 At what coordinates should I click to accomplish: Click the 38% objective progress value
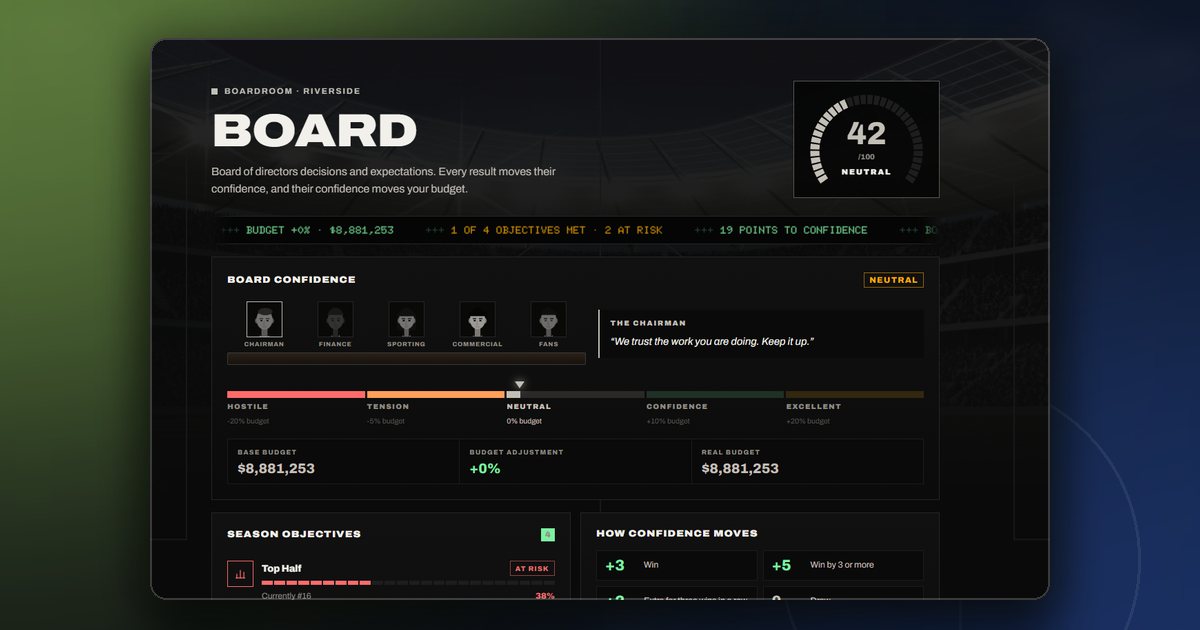pos(545,596)
